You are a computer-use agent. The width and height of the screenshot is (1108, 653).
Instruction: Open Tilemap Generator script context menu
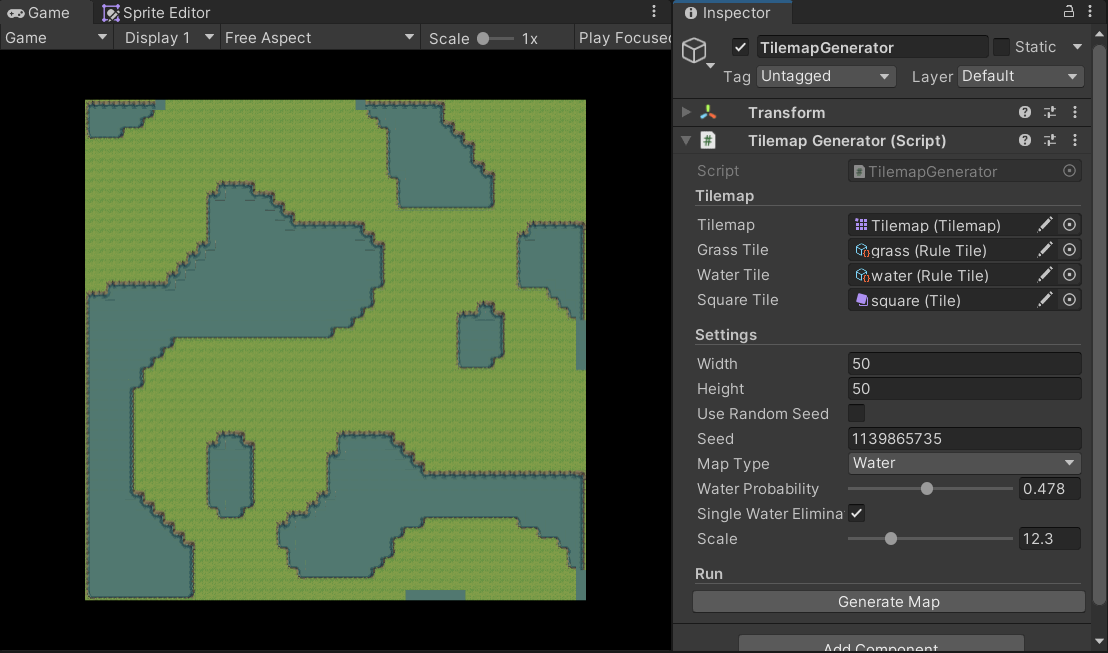1075,141
